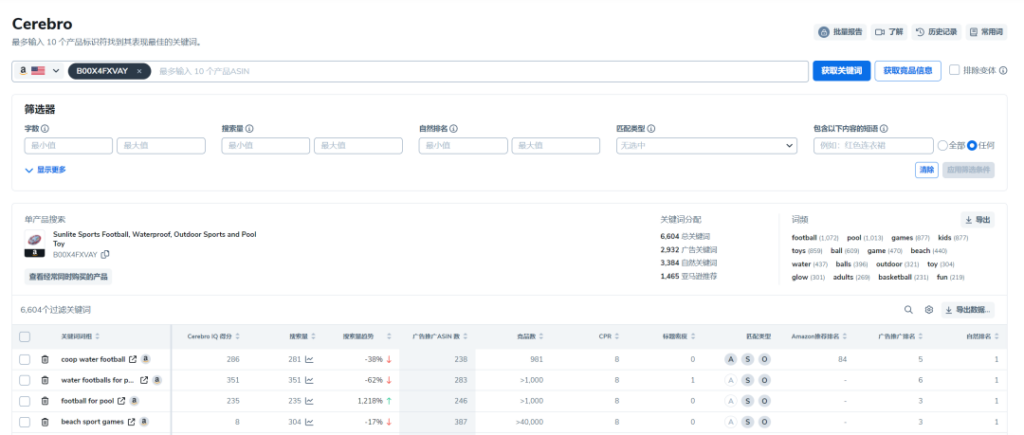Image resolution: width=1024 pixels, height=435 pixels.
Task: Click the 批量报告 lock icon
Action: click(824, 32)
